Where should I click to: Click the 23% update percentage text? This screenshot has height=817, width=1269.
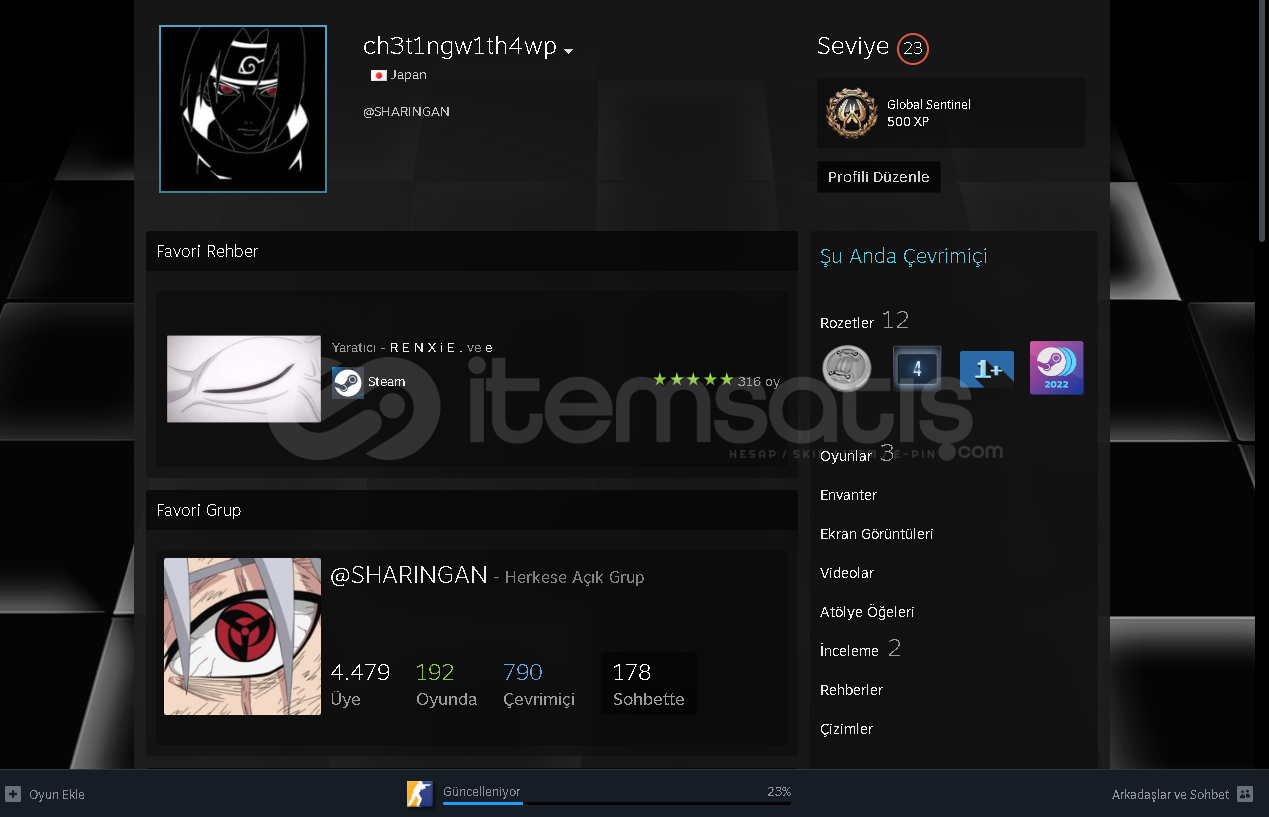coord(779,791)
